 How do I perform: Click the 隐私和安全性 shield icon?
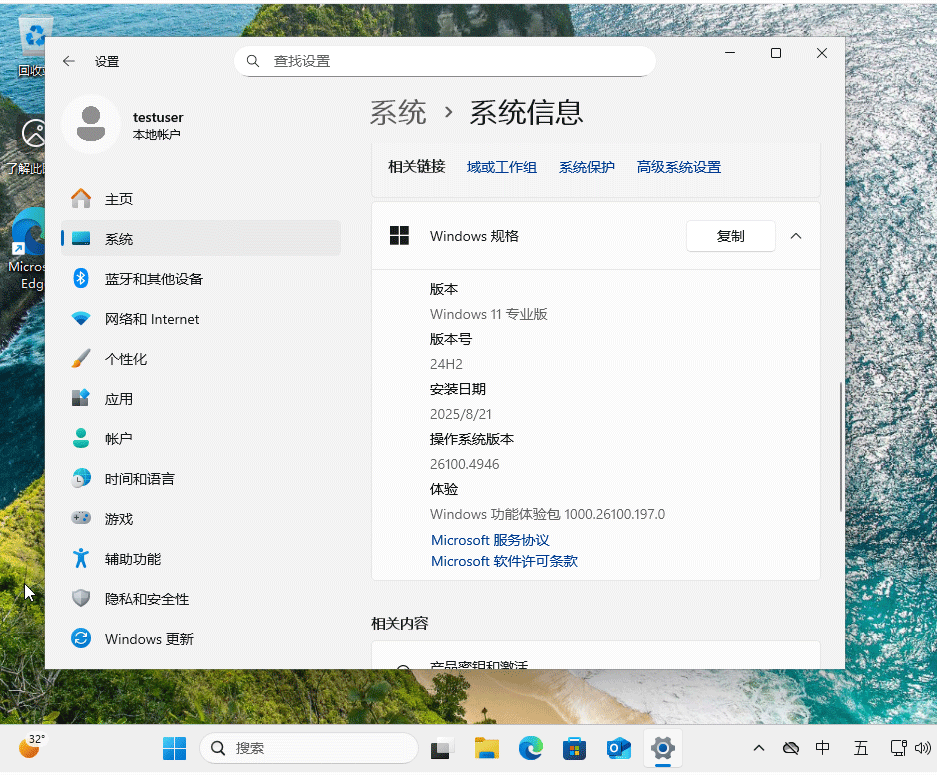tap(81, 599)
